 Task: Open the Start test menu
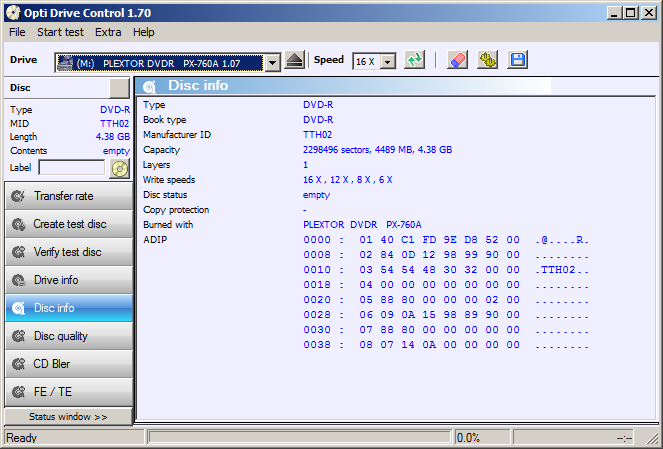pos(60,32)
